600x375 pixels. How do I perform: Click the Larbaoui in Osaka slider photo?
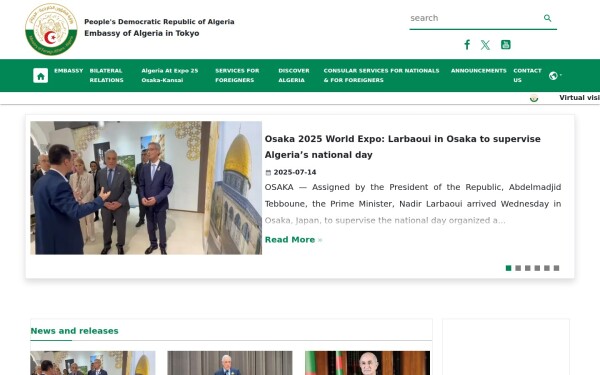click(x=146, y=188)
